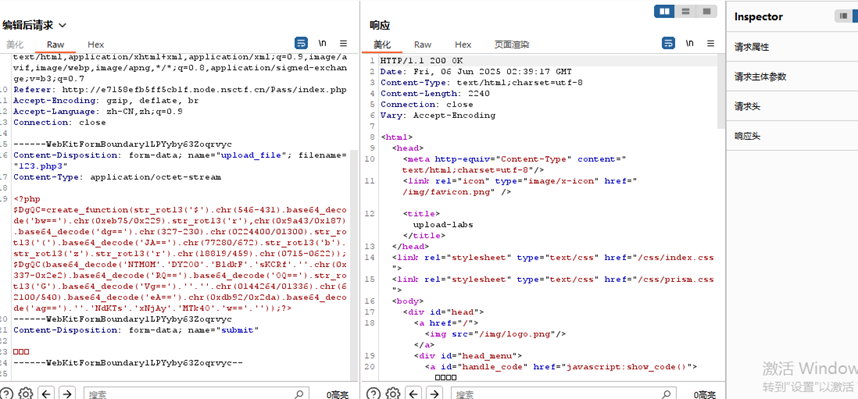Screen dimensions: 858x399
Task: Click magnifier icon in response search box
Action: [666, 394]
